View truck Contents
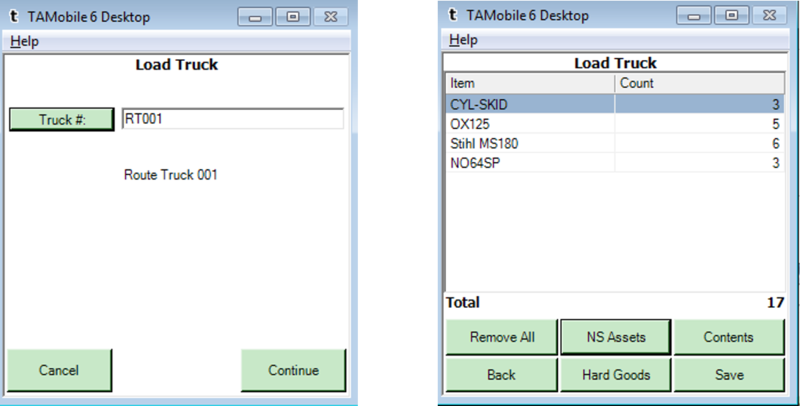 729,337
